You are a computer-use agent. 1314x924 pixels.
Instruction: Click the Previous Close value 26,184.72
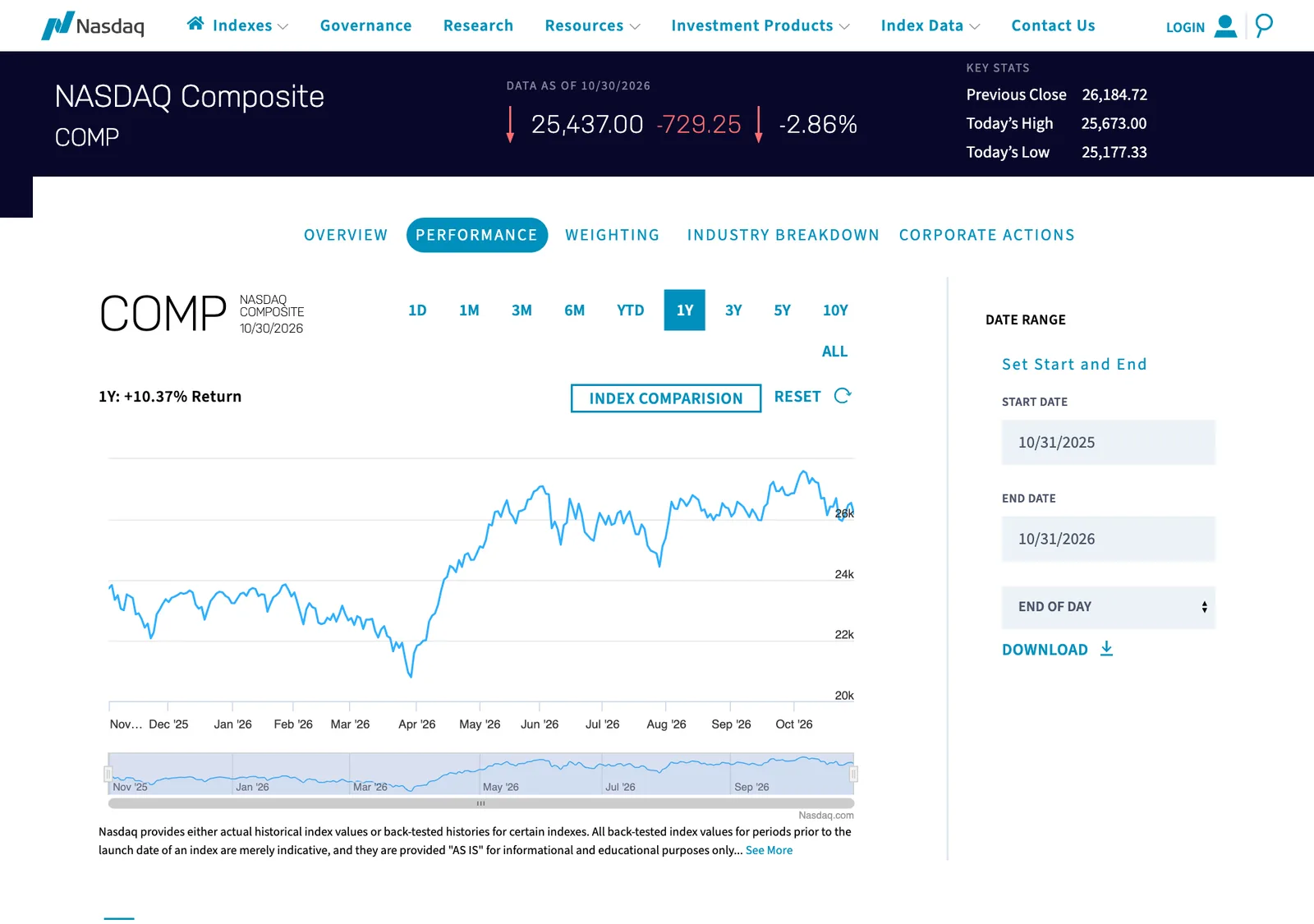(x=1114, y=94)
